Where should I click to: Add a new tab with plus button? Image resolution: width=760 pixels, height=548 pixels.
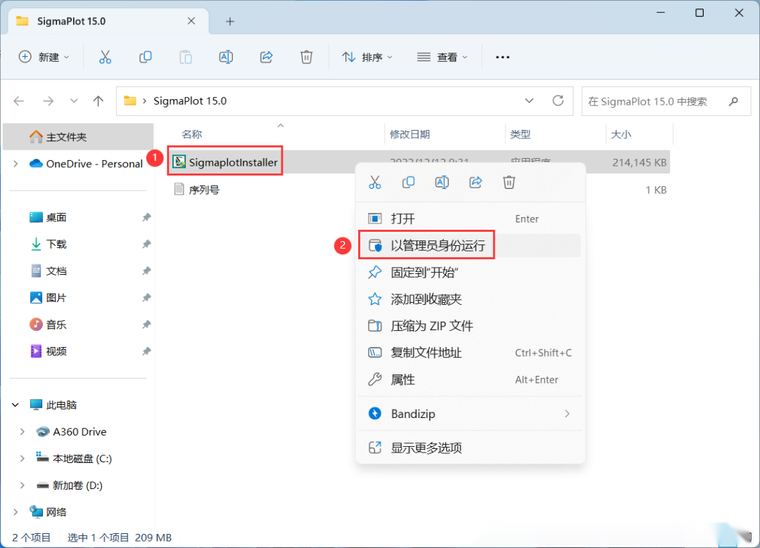[x=230, y=21]
